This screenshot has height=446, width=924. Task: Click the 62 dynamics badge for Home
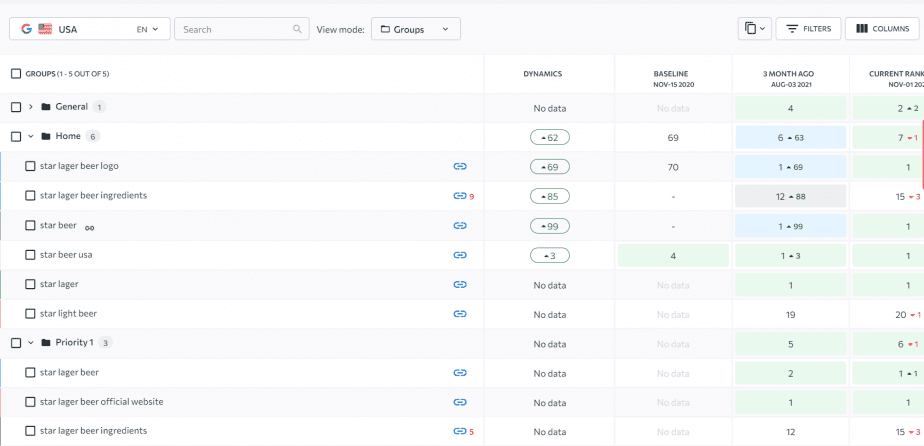[550, 138]
